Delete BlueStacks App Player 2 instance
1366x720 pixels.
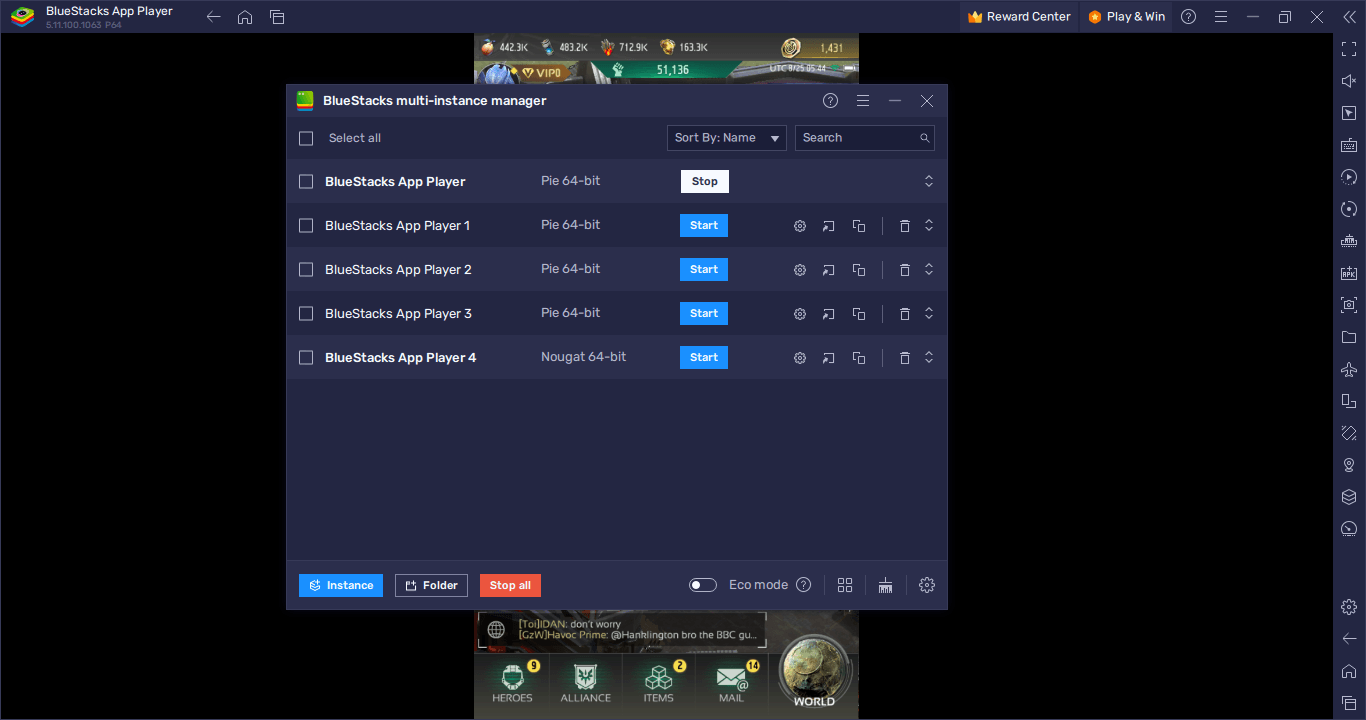[x=905, y=270]
